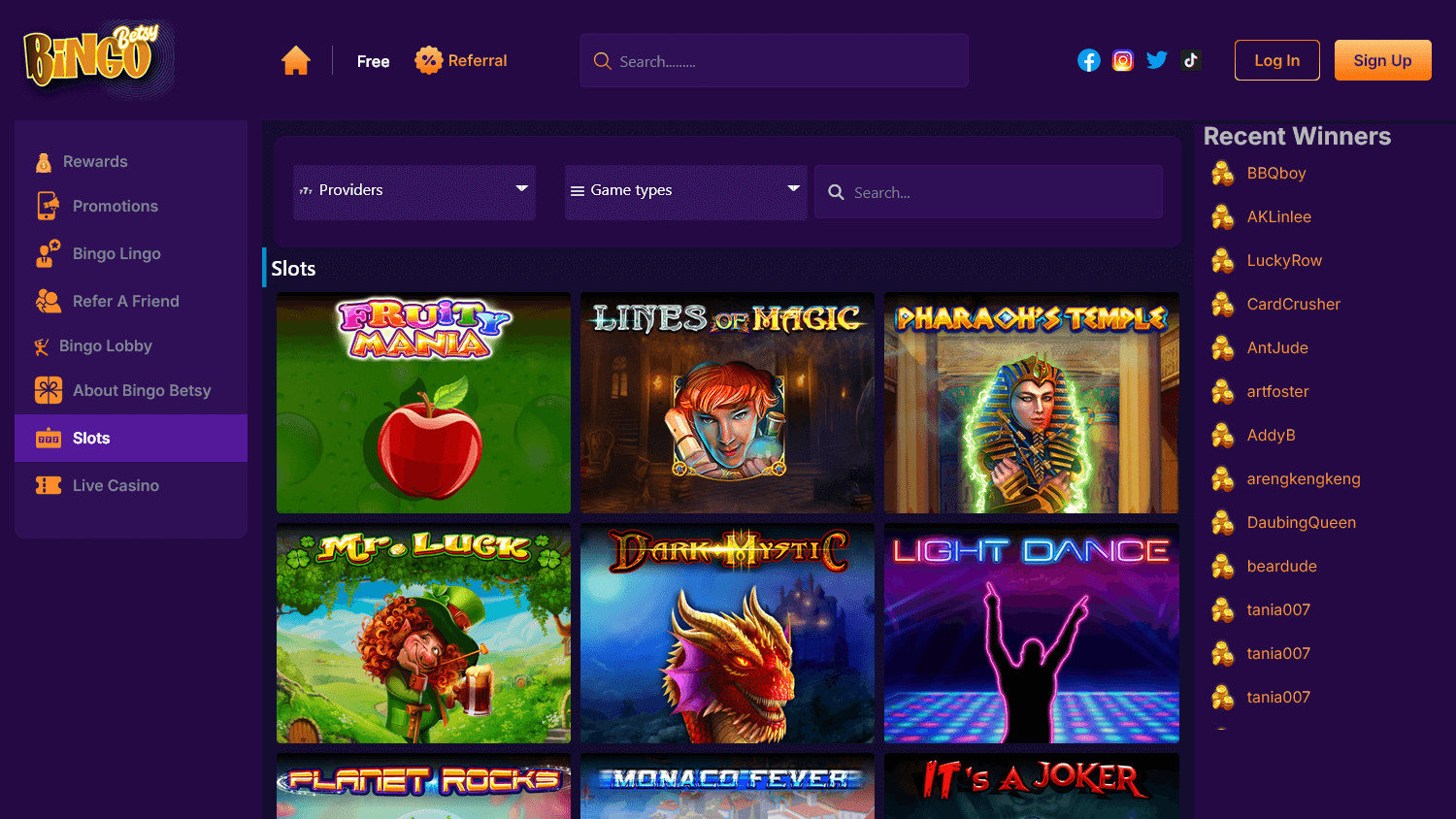This screenshot has height=819, width=1456.
Task: Click the Log In button
Action: 1276,59
